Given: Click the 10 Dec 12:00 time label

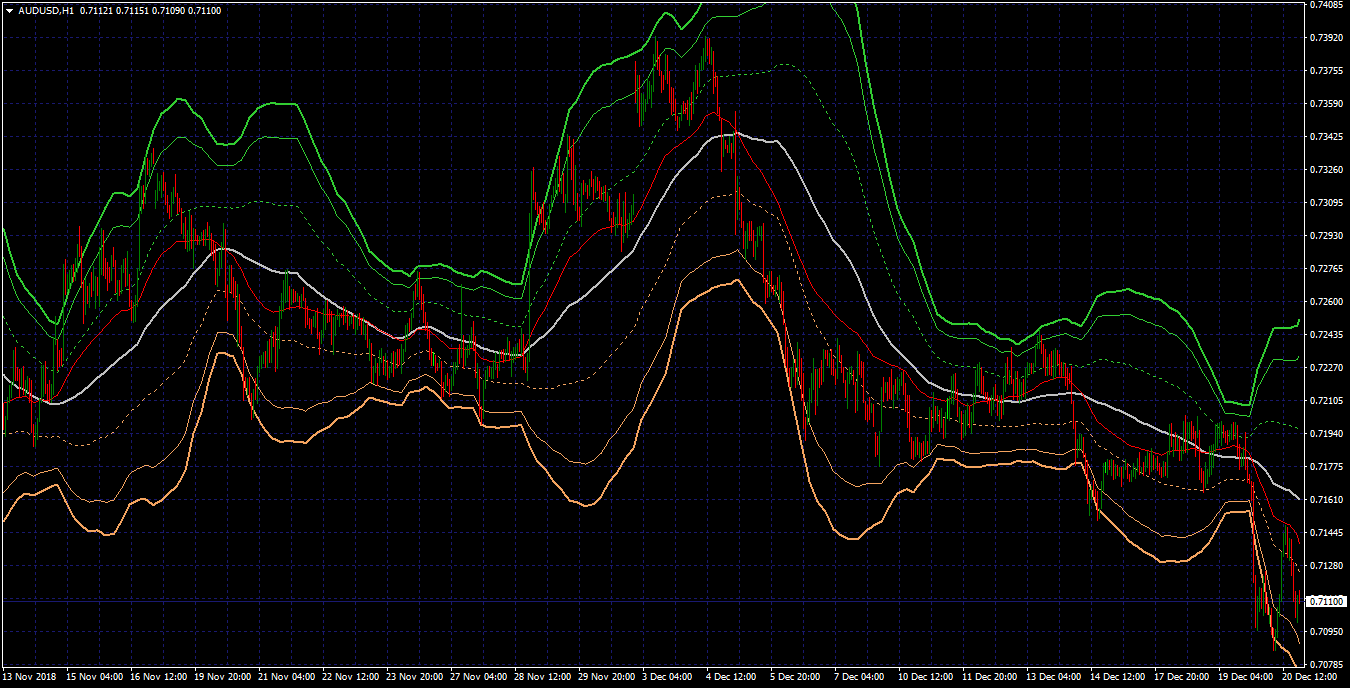Looking at the screenshot, I should click(926, 677).
